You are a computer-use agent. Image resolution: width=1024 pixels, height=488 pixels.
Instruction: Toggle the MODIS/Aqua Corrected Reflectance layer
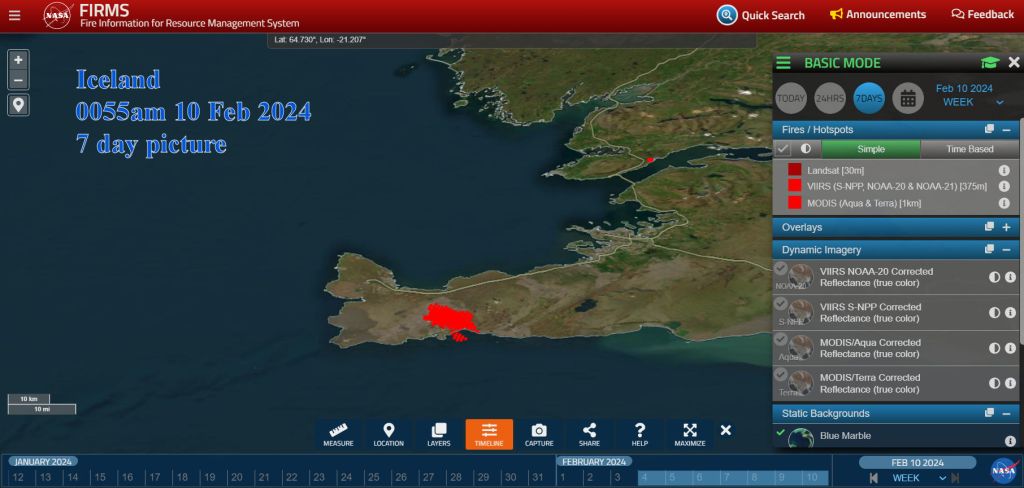tap(781, 340)
